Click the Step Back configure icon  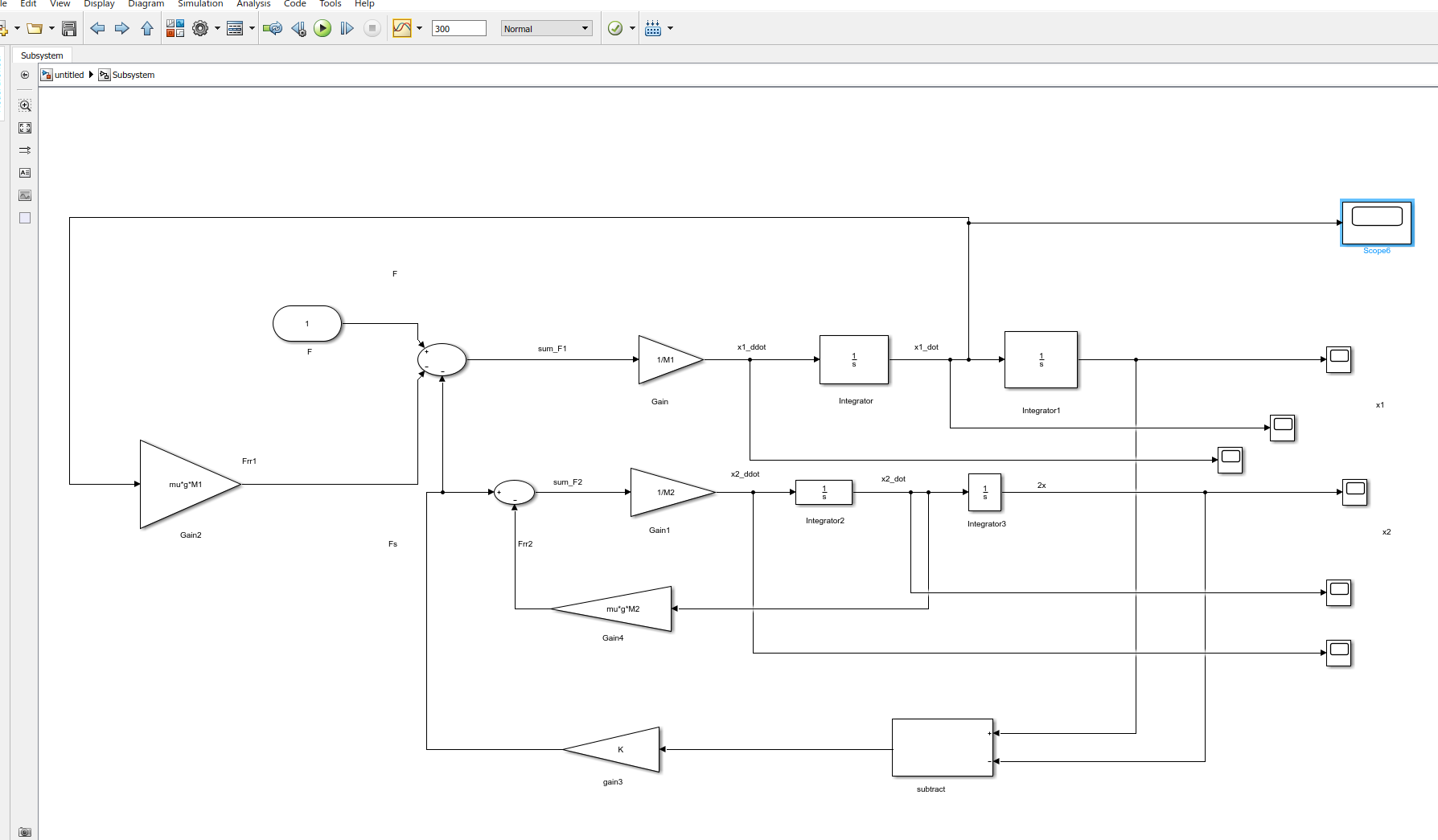pos(298,29)
